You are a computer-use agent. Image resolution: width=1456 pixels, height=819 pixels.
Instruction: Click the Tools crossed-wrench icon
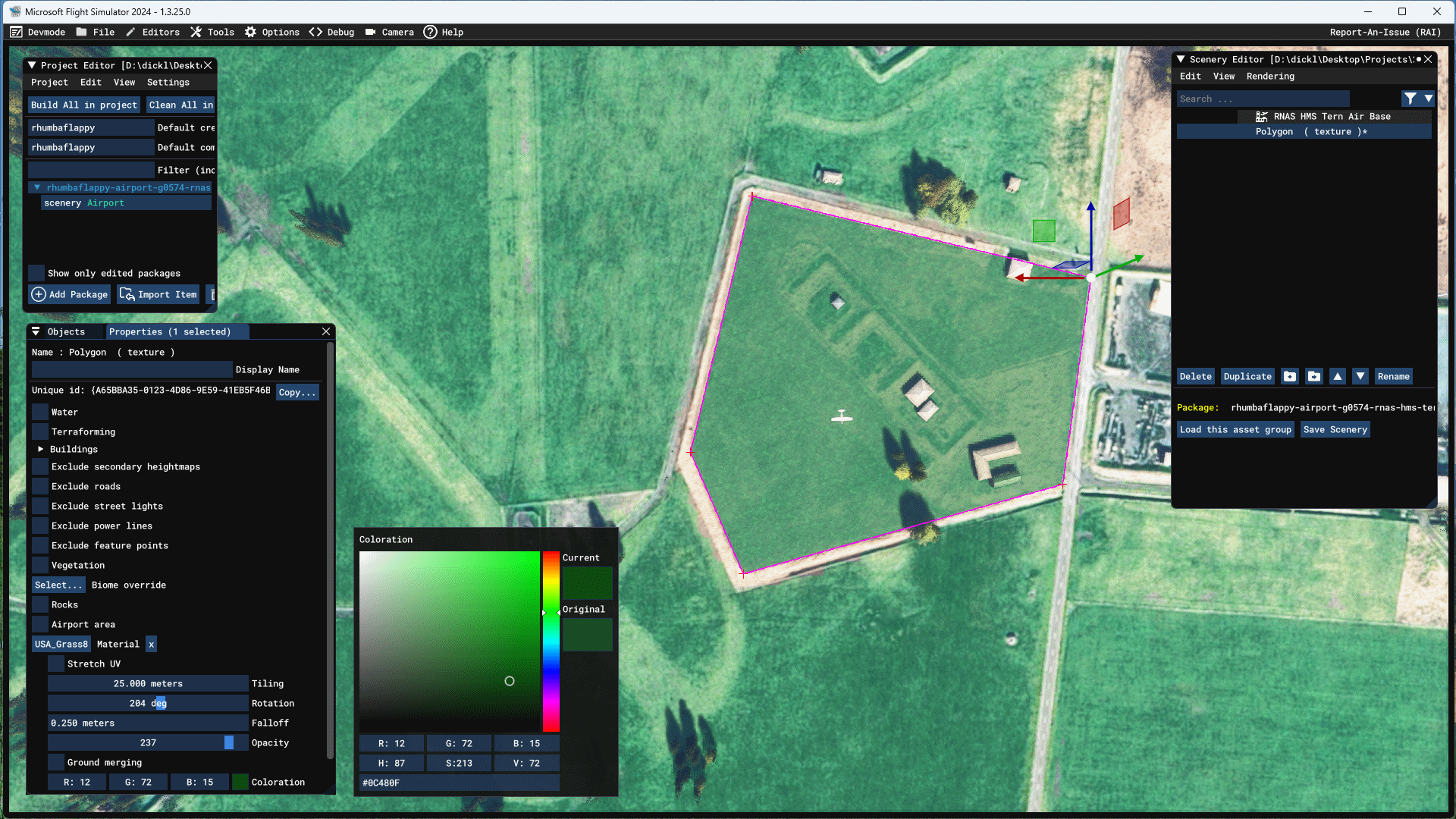[197, 32]
